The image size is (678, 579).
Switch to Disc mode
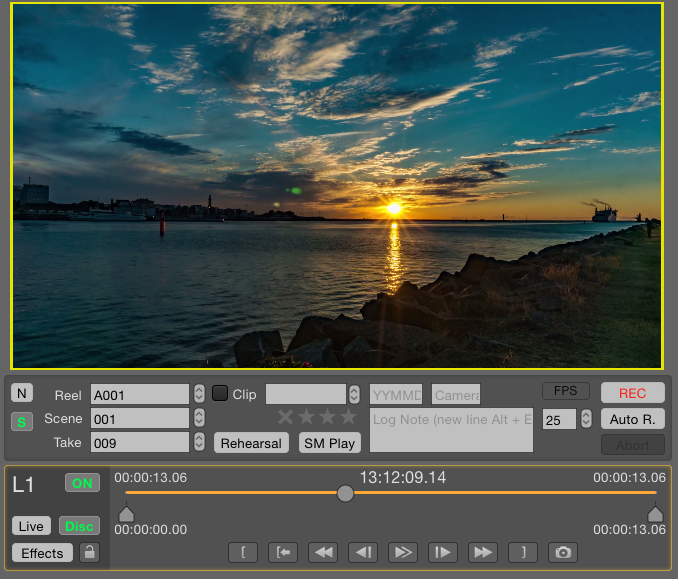(79, 526)
